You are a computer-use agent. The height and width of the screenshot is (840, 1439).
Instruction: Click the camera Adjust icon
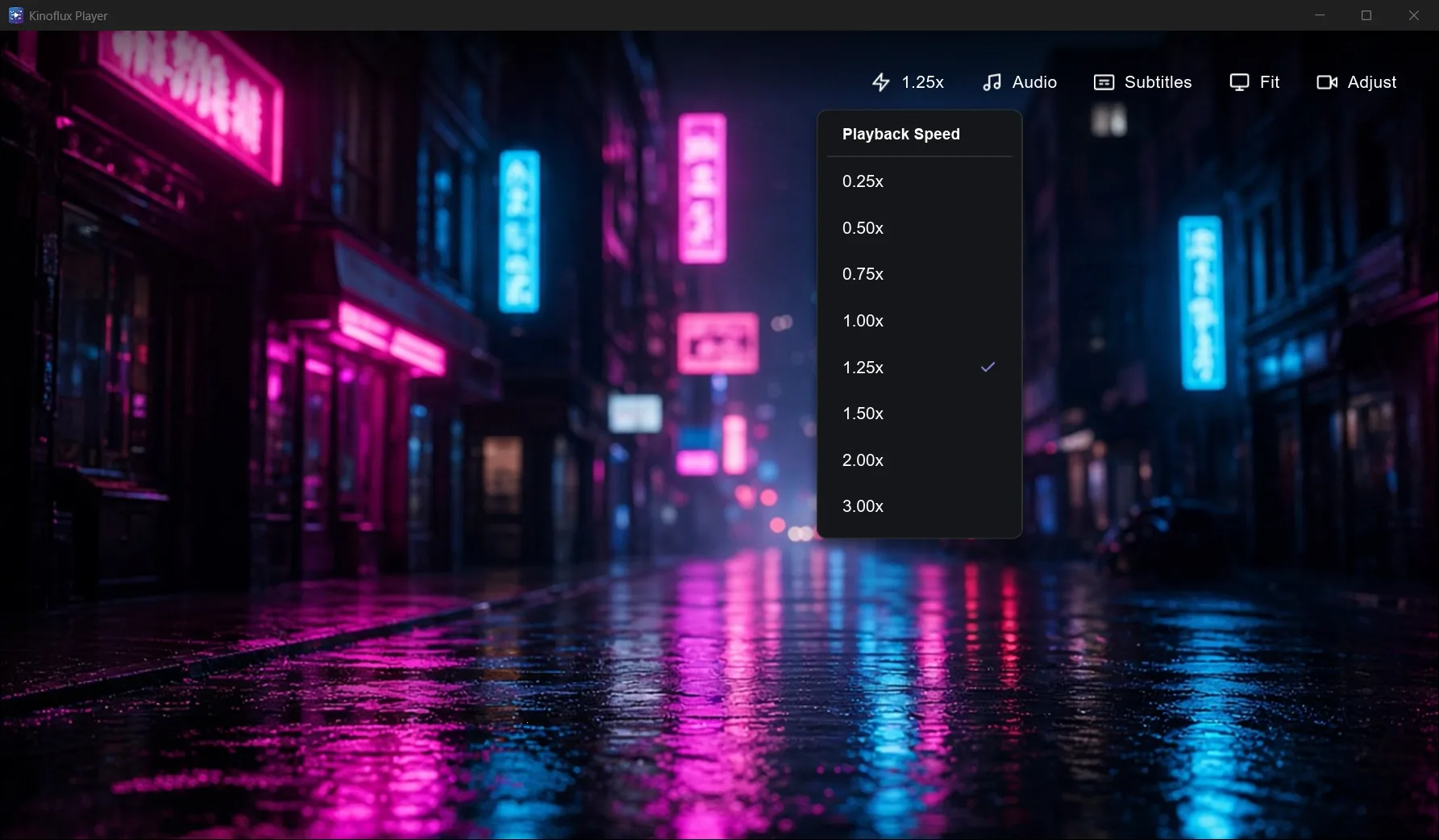click(1327, 82)
